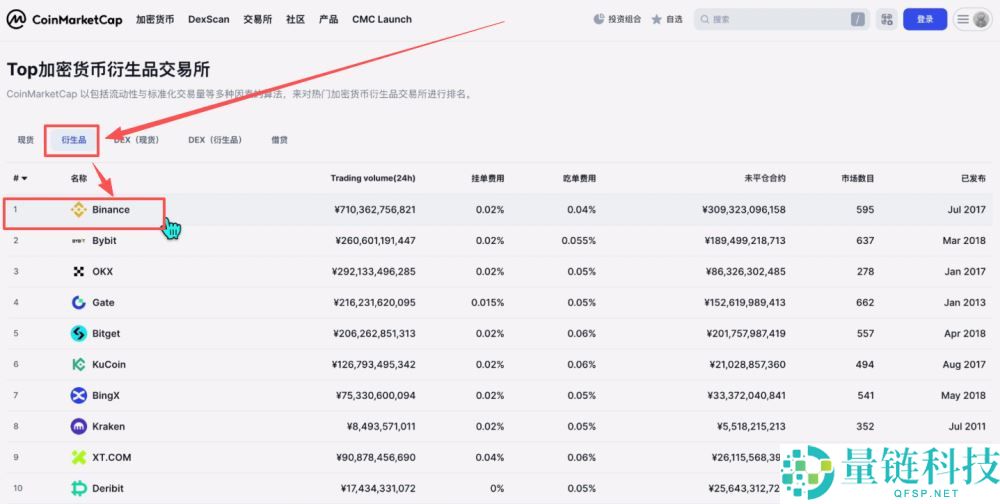Image resolution: width=1000 pixels, height=504 pixels.
Task: Click the XT.COM logo icon
Action: pyautogui.click(x=78, y=457)
